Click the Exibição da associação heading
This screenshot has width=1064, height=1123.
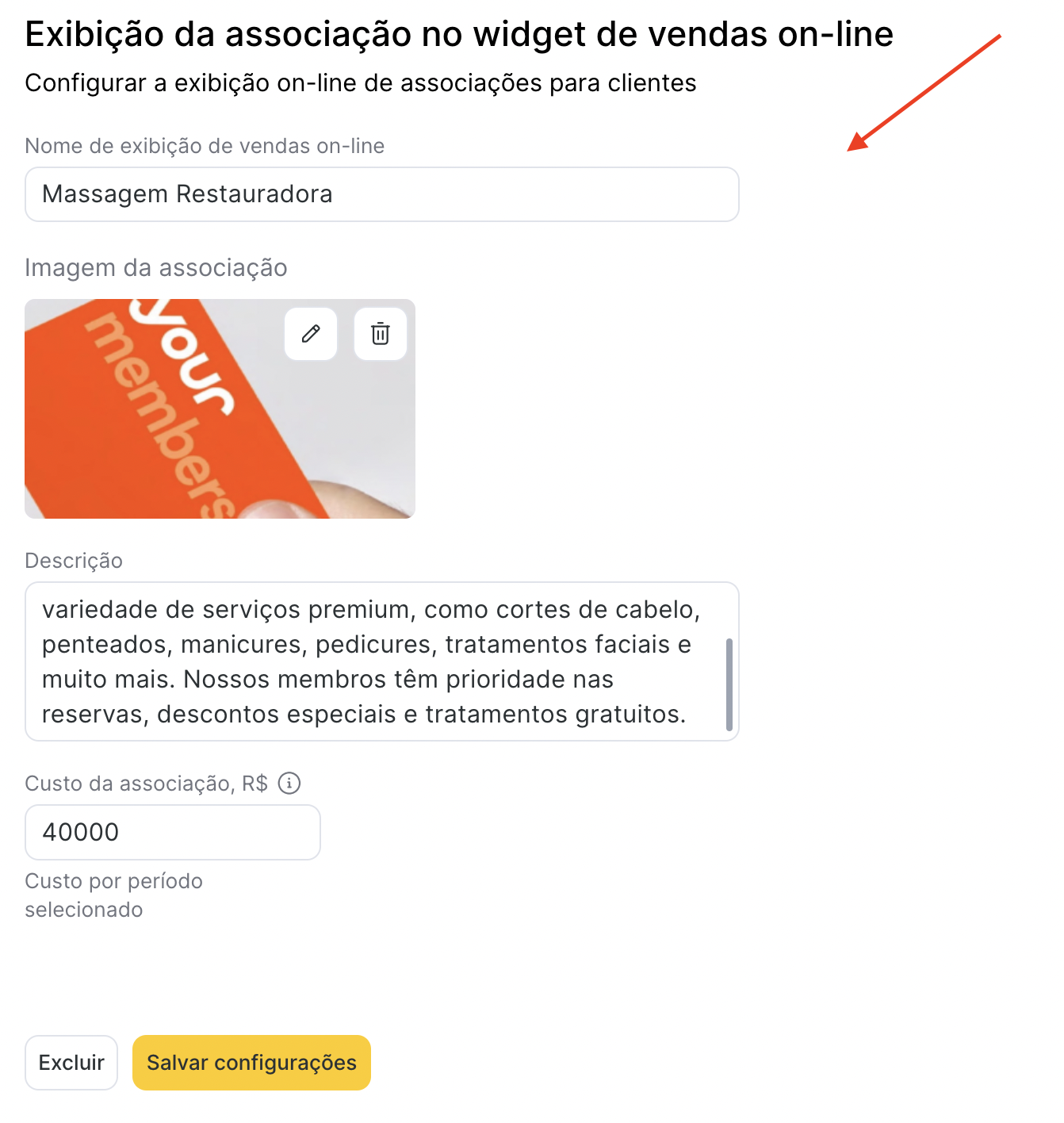click(x=459, y=34)
